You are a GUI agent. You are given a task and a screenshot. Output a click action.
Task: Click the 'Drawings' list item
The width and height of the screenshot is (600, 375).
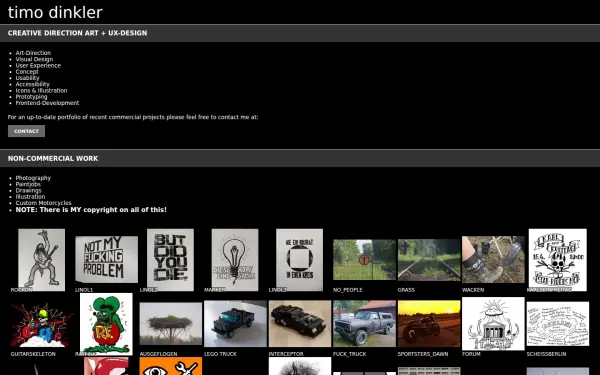29,191
